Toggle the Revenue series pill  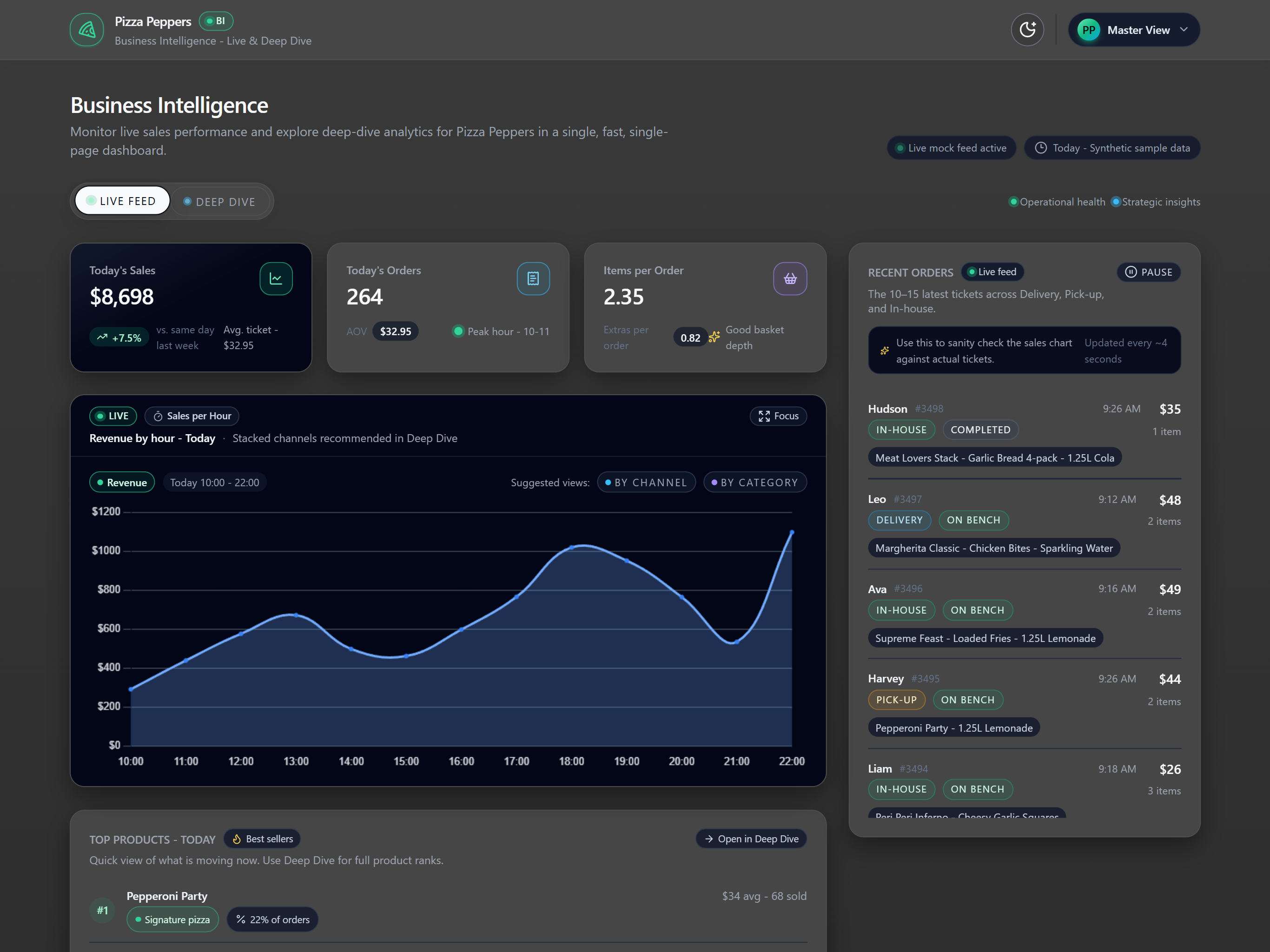click(x=122, y=483)
